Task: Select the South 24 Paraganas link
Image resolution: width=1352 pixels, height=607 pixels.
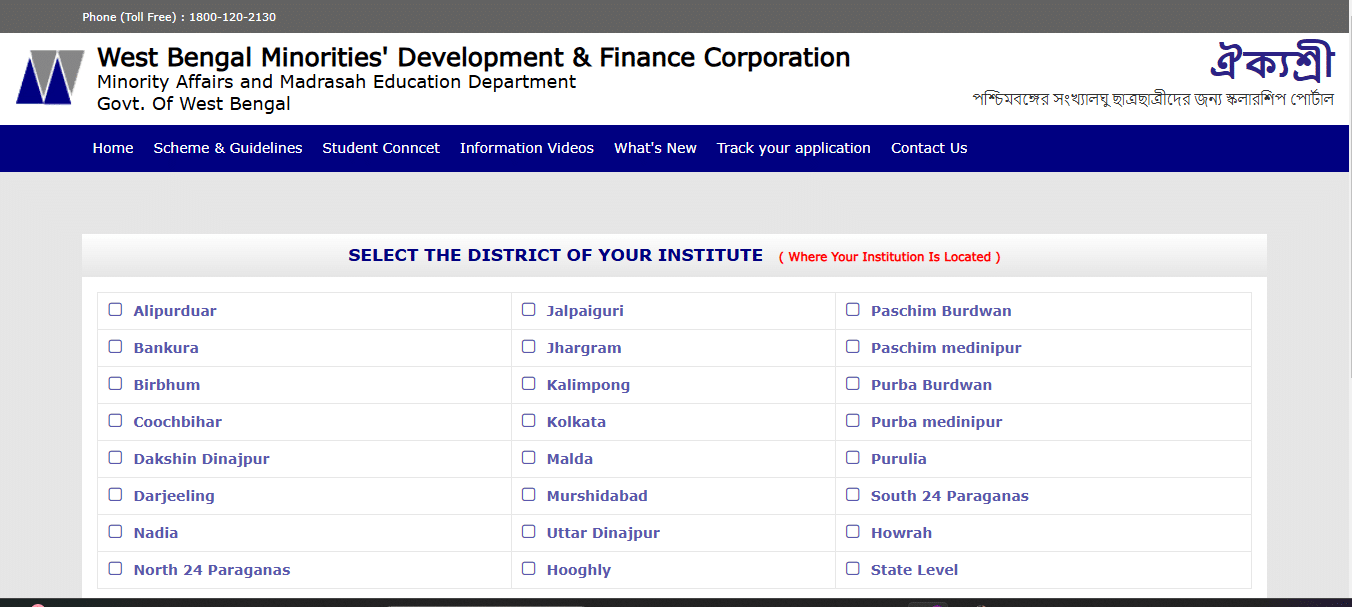Action: (x=949, y=495)
